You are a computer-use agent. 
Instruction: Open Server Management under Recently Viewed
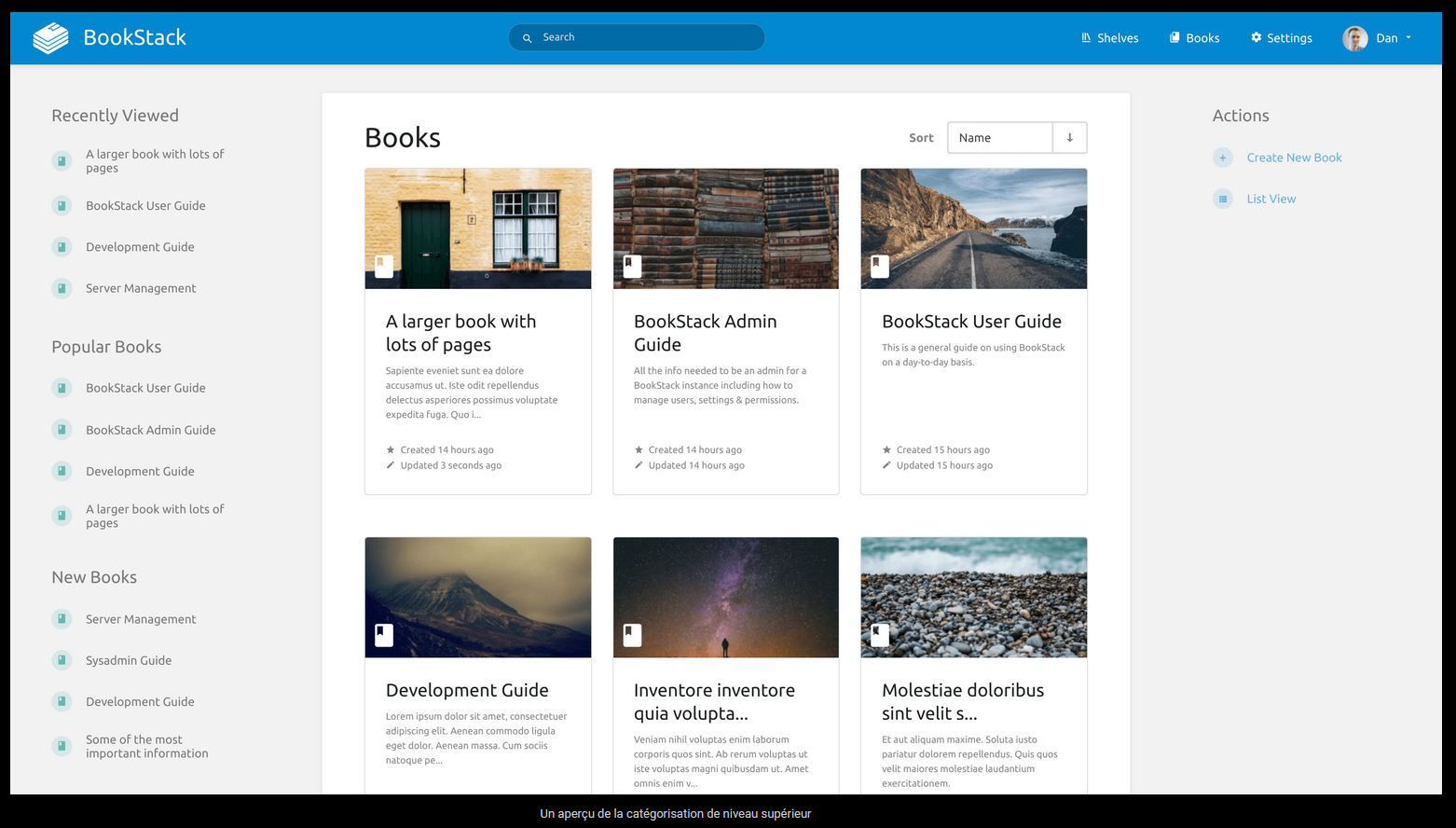(141, 288)
